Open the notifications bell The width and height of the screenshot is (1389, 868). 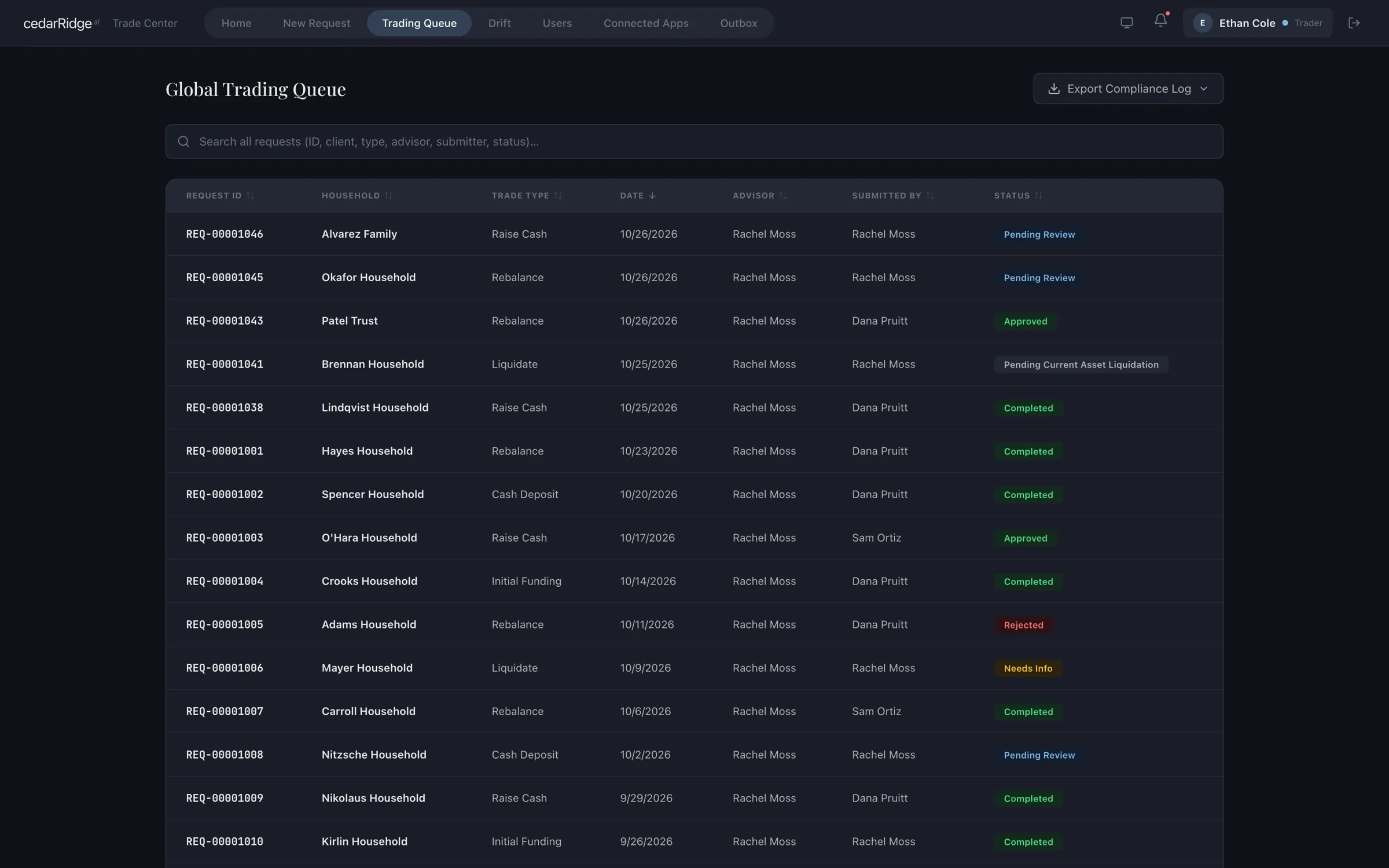[x=1160, y=21]
